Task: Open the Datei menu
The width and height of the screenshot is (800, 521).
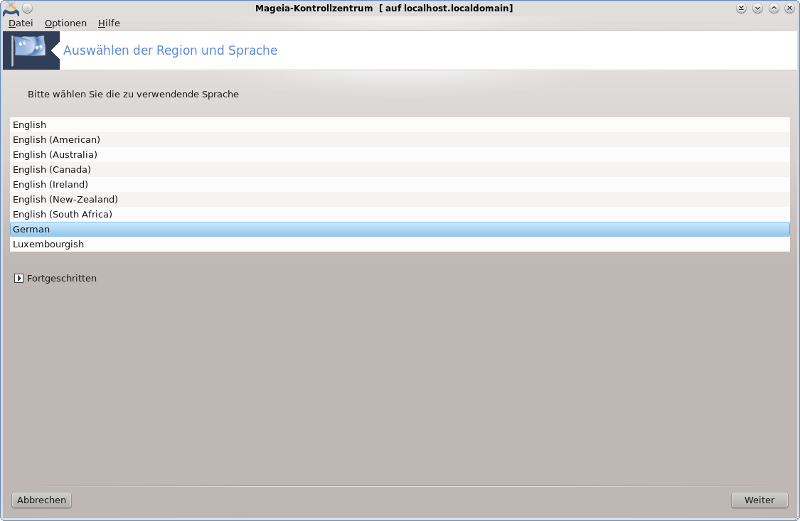Action: (x=20, y=23)
